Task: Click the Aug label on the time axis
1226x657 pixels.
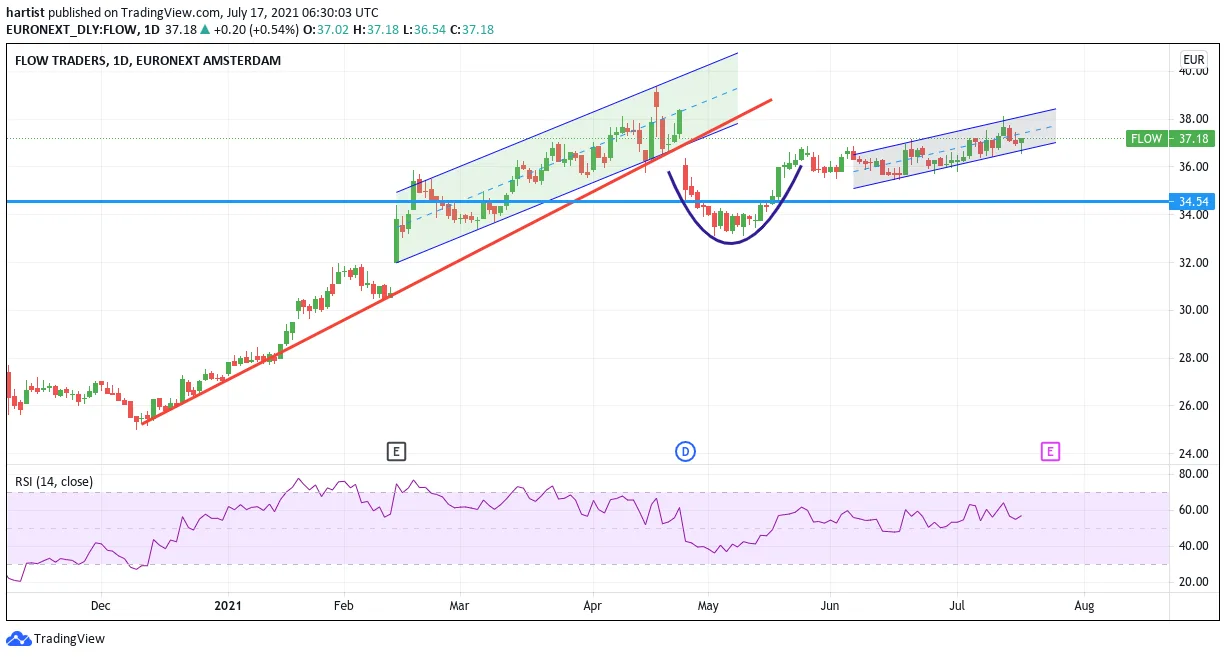Action: (x=1083, y=606)
